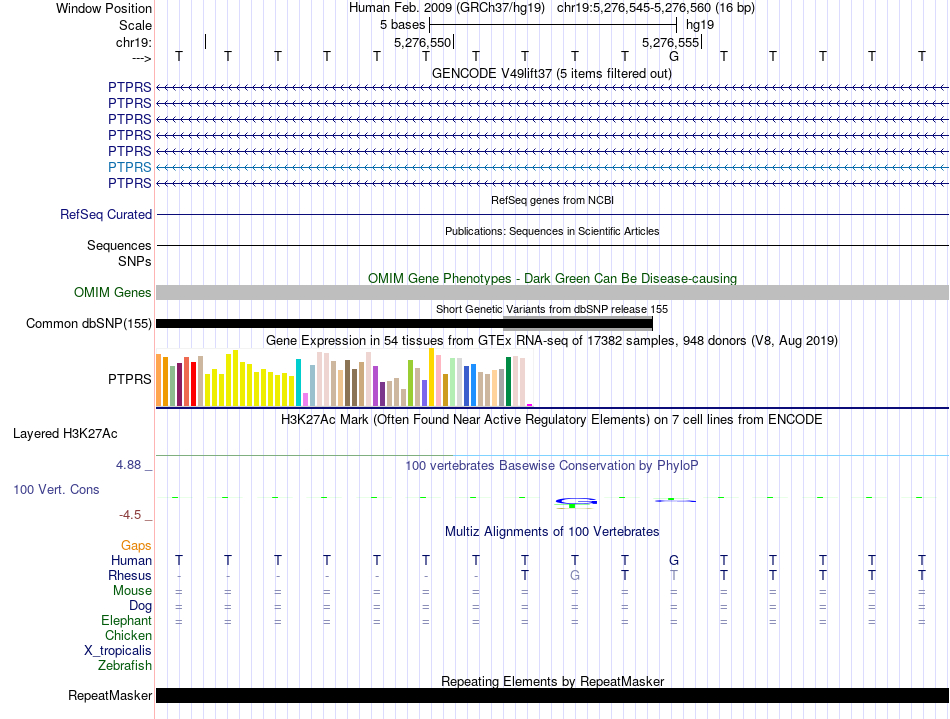This screenshot has height=719, width=950.
Task: Open Multiz Alignments of 100 Vertebrates title
Action: 552,531
